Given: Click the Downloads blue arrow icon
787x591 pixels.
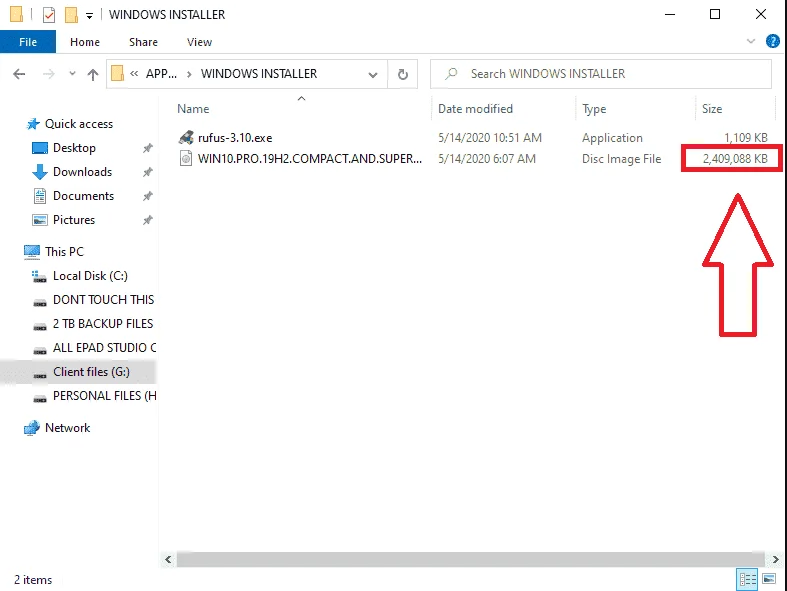Looking at the screenshot, I should [x=40, y=172].
